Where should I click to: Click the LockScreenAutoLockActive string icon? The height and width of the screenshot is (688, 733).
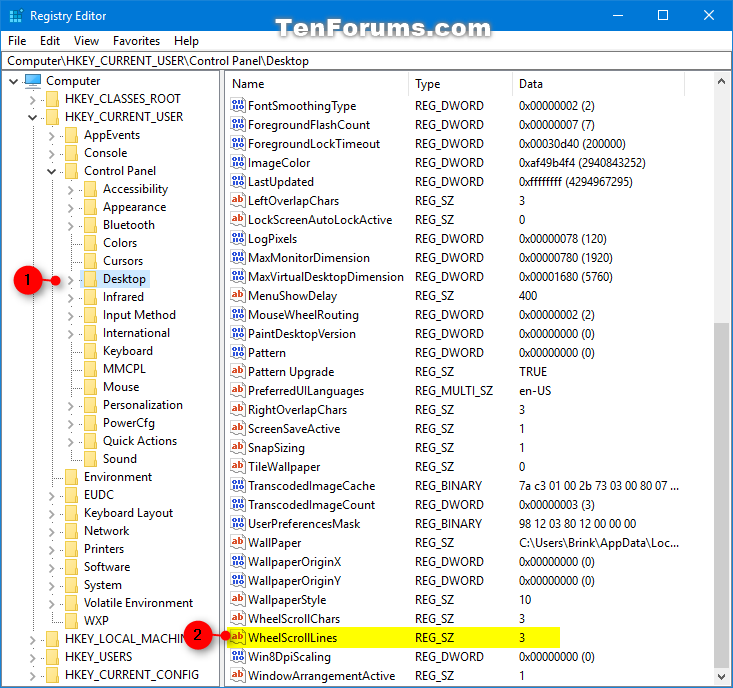click(x=237, y=219)
